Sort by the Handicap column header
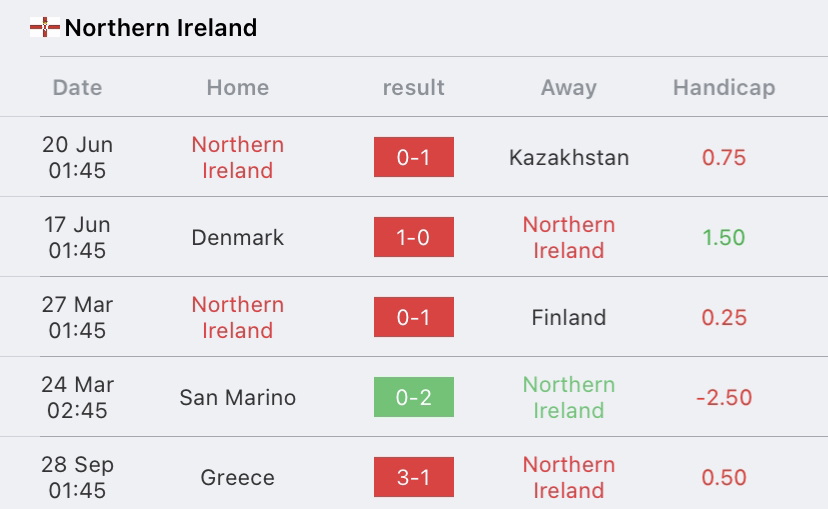Viewport: 828px width, 509px height. [724, 87]
